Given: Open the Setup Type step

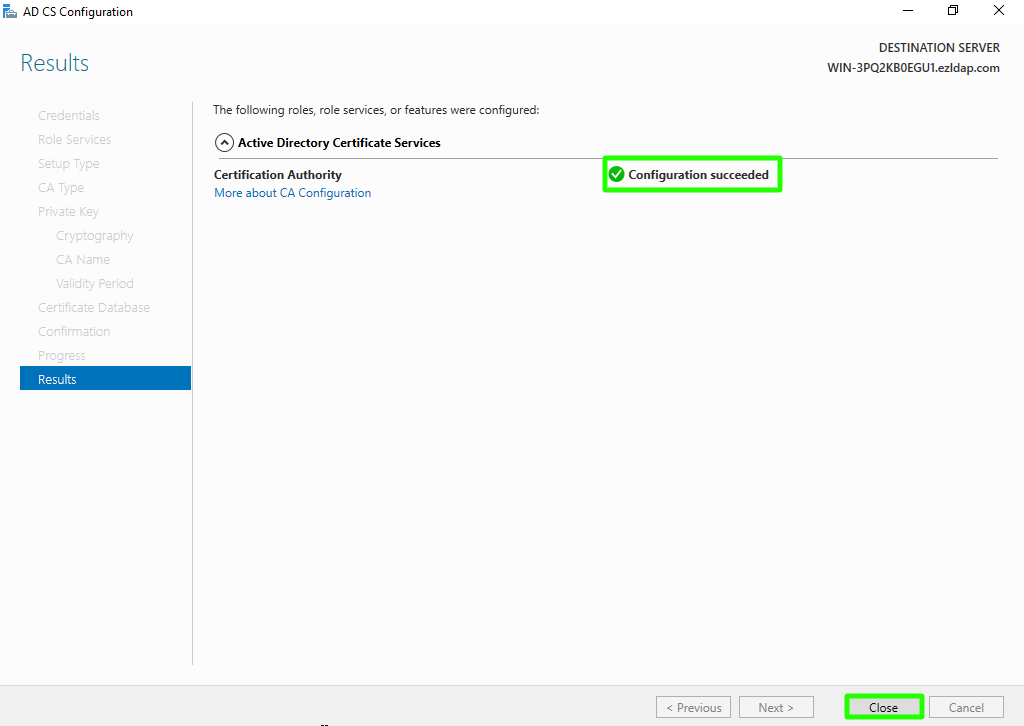Looking at the screenshot, I should click(69, 164).
